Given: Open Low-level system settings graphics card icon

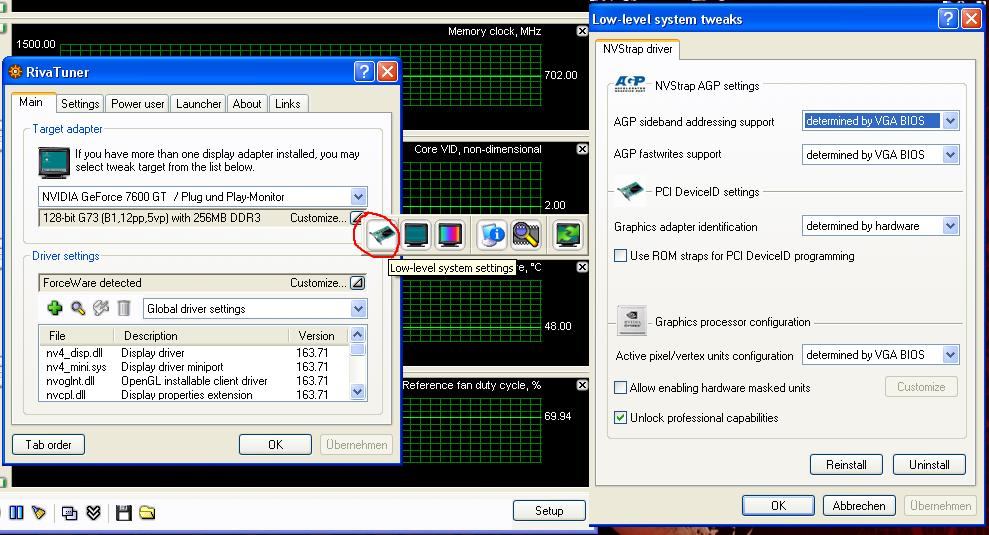Looking at the screenshot, I should 382,235.
